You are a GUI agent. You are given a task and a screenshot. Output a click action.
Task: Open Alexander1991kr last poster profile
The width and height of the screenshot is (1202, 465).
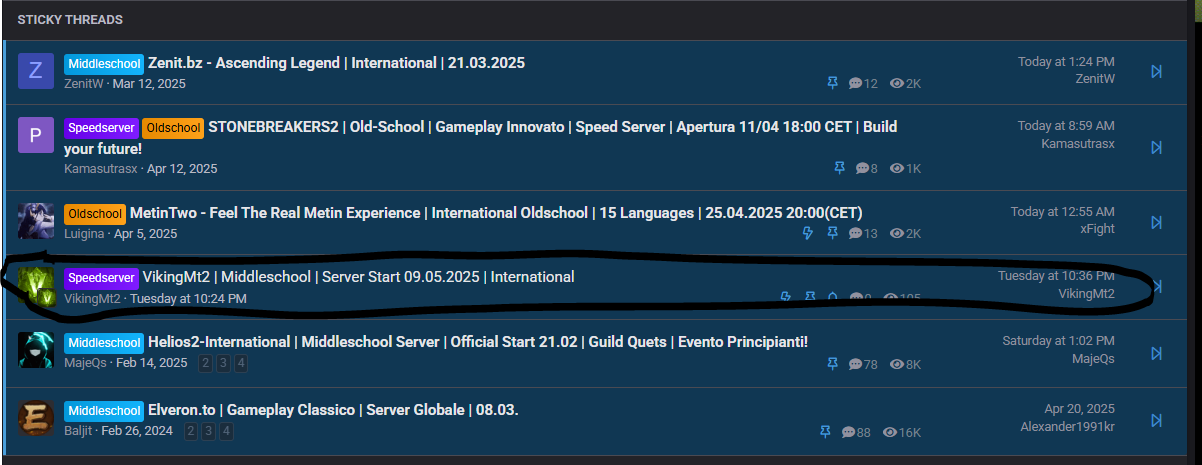[1067, 427]
